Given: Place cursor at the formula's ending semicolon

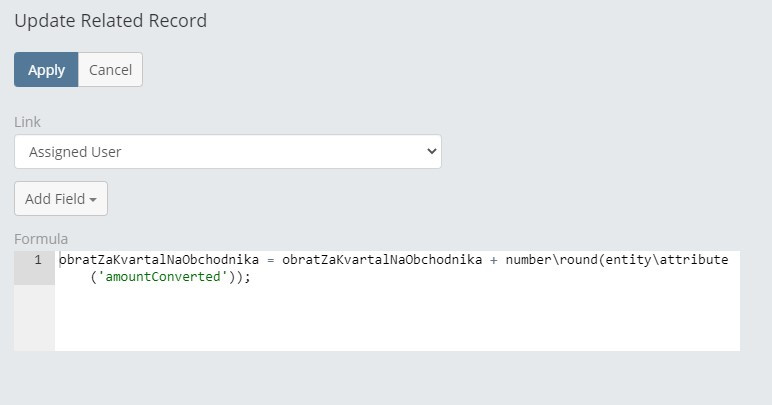Looking at the screenshot, I should 247,277.
